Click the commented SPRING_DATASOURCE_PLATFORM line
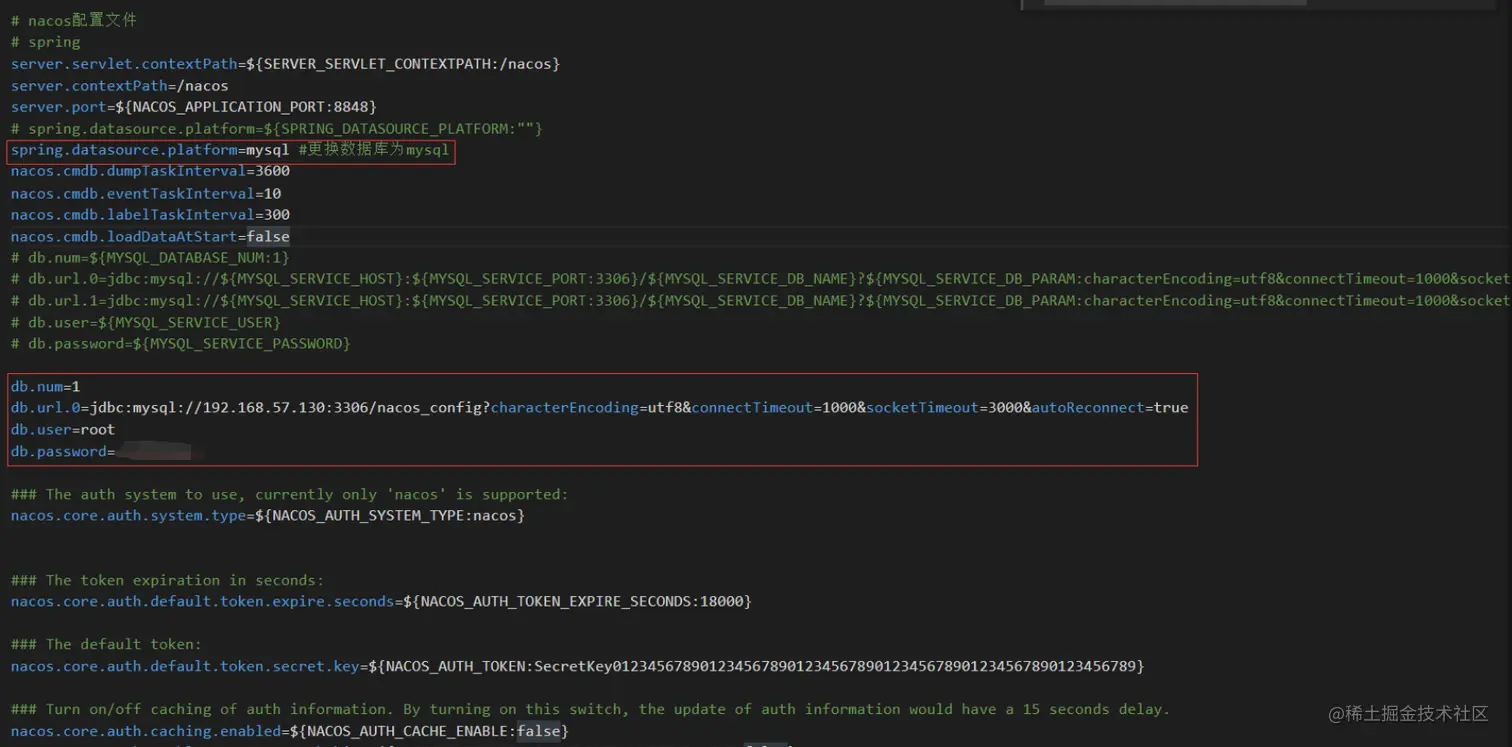 pos(277,129)
